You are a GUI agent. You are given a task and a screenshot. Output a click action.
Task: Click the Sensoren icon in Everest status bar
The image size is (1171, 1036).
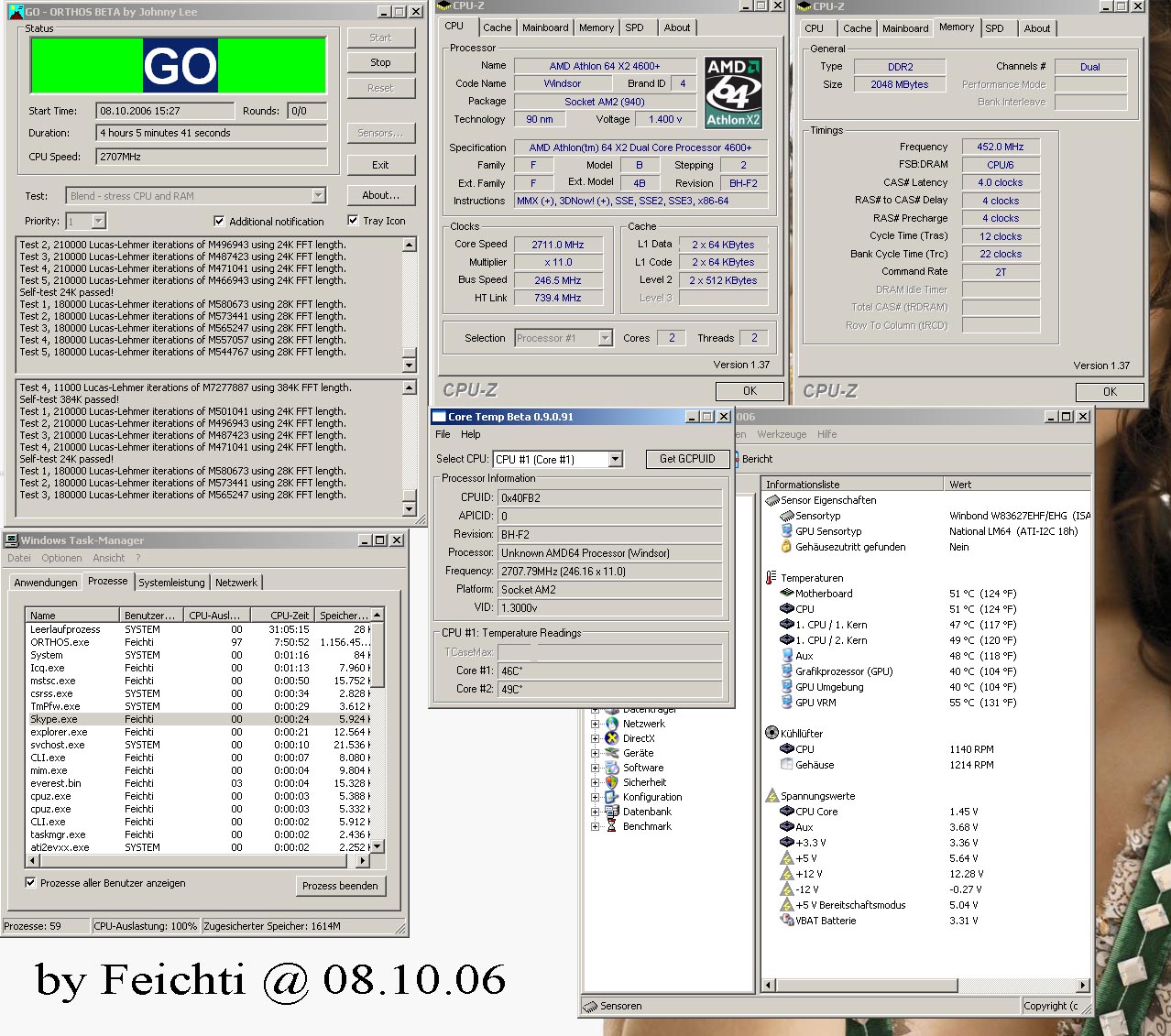[x=591, y=1006]
